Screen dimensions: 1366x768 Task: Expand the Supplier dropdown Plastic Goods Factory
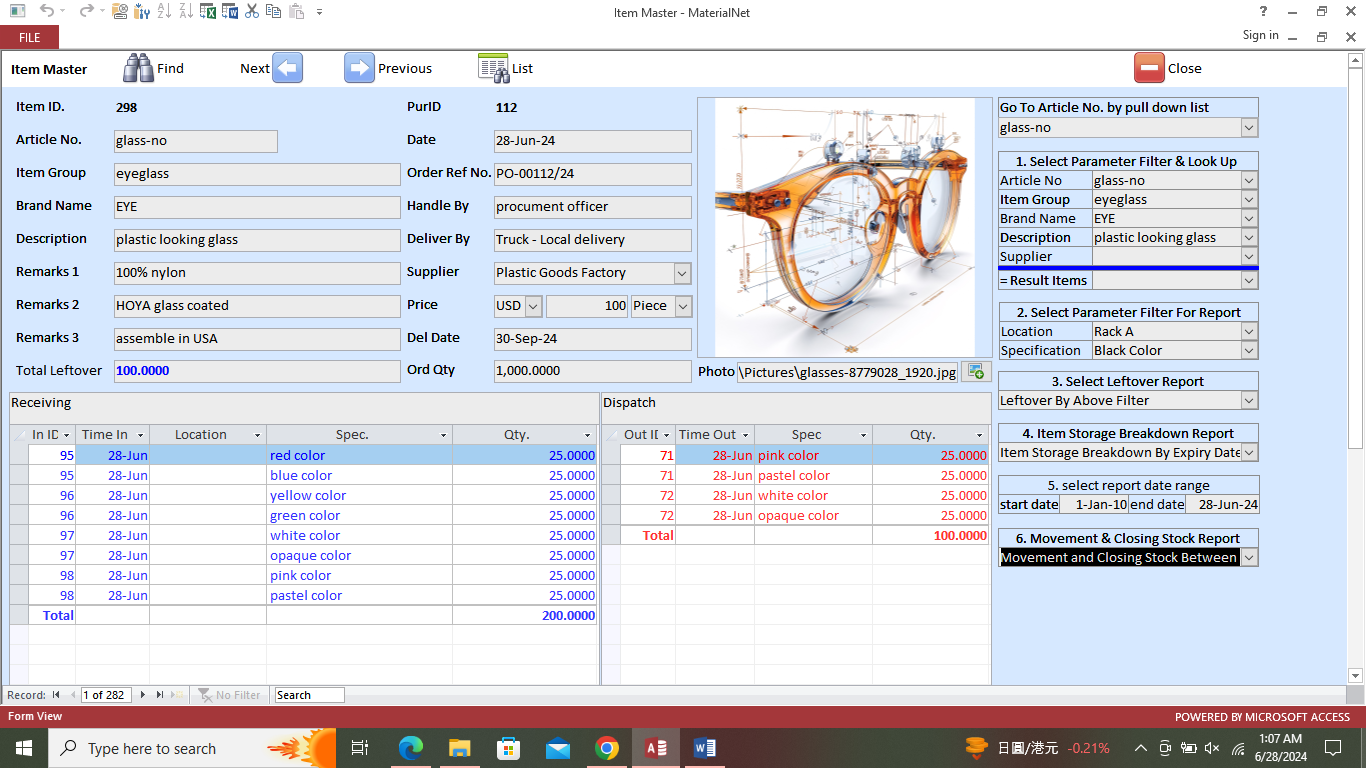point(682,273)
